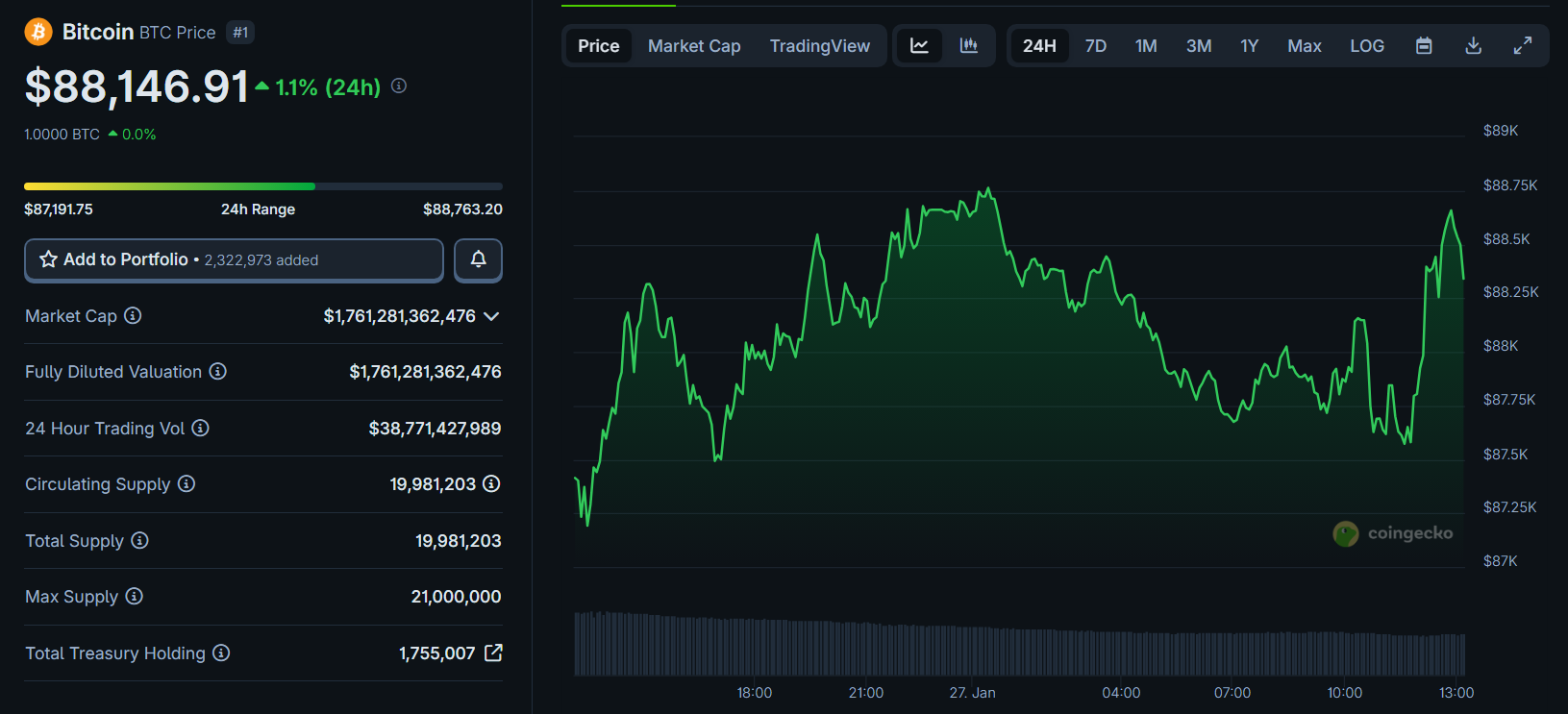Open the calendar date range picker

click(1424, 46)
